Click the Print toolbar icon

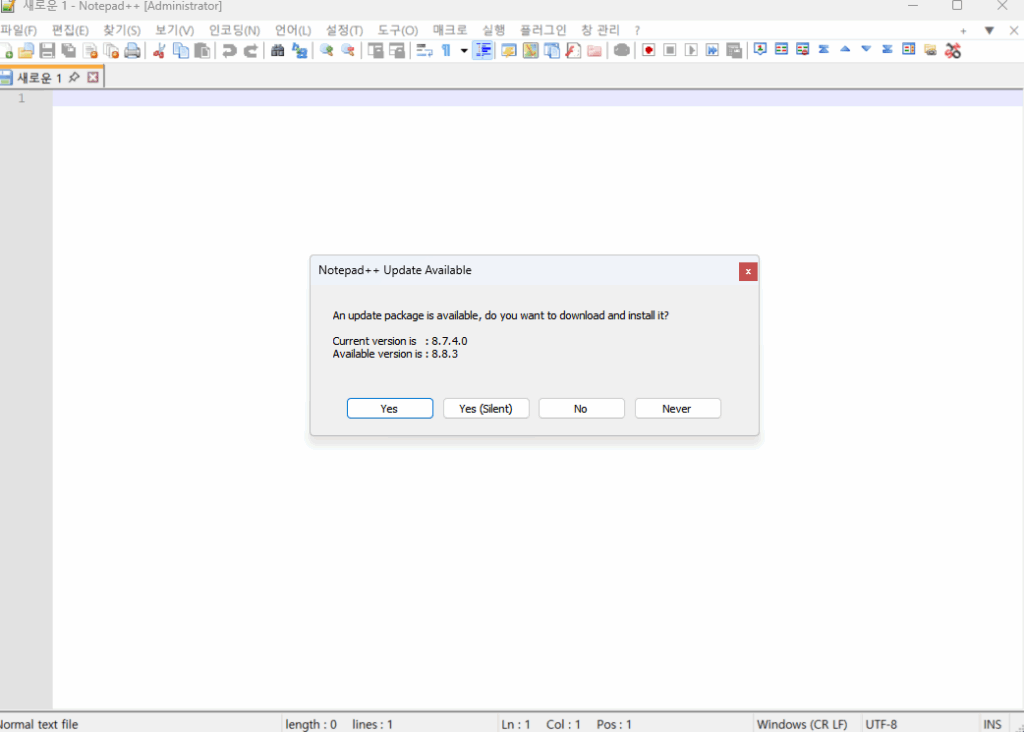pyautogui.click(x=132, y=50)
